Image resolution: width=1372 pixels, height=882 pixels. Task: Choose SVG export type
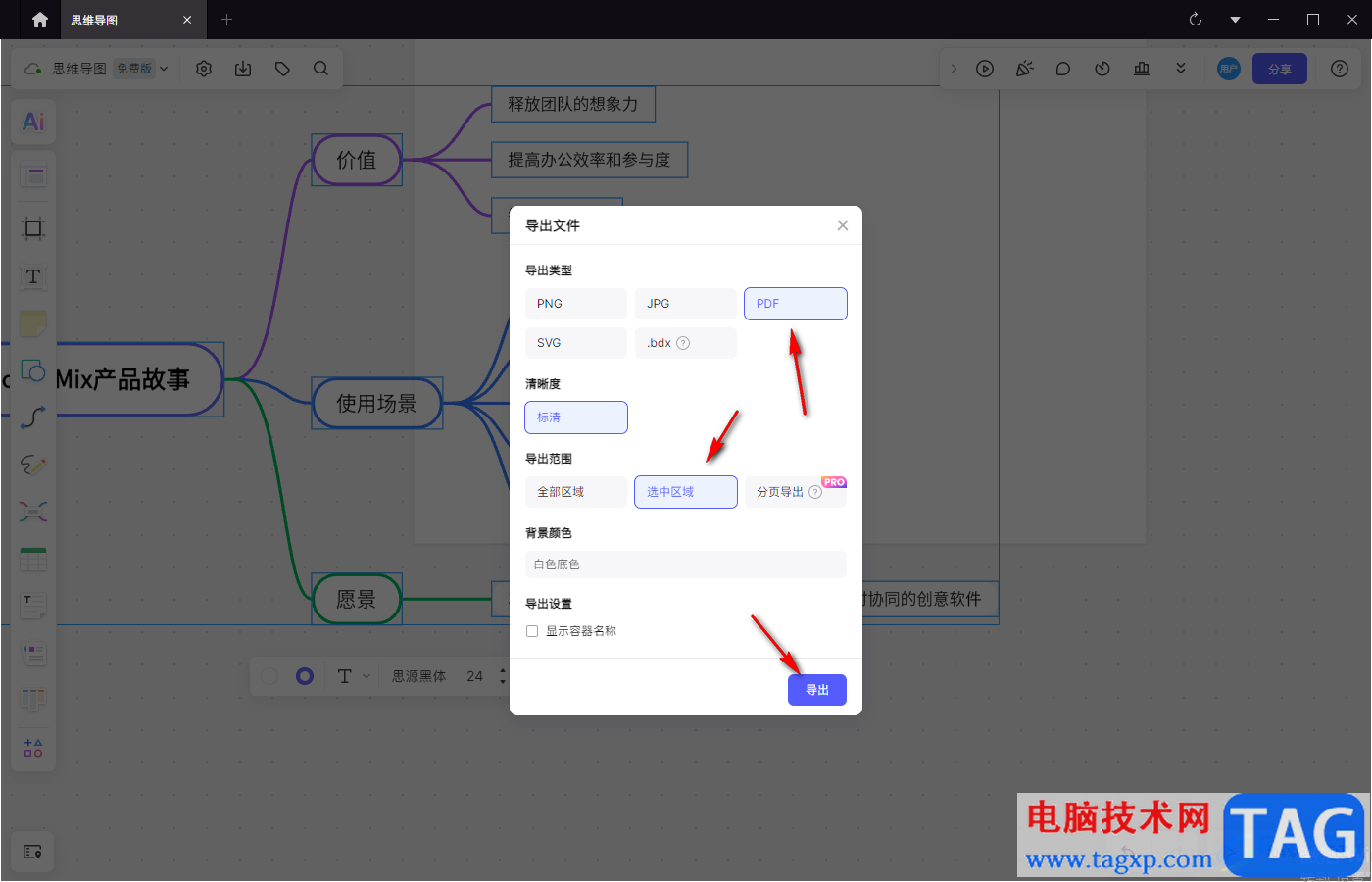[576, 343]
